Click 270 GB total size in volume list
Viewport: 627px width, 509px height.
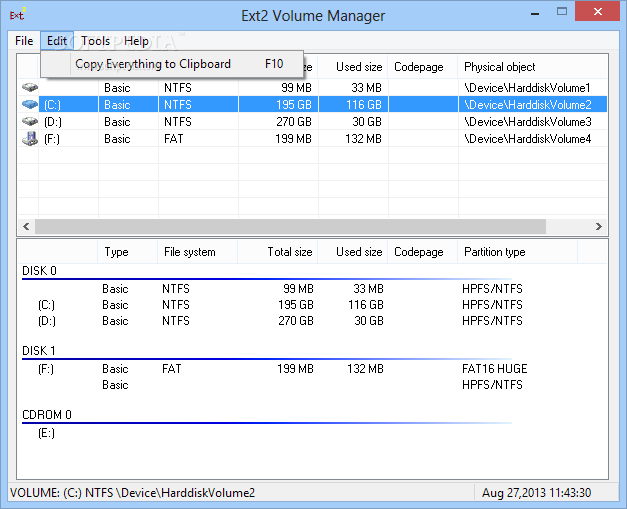click(294, 122)
